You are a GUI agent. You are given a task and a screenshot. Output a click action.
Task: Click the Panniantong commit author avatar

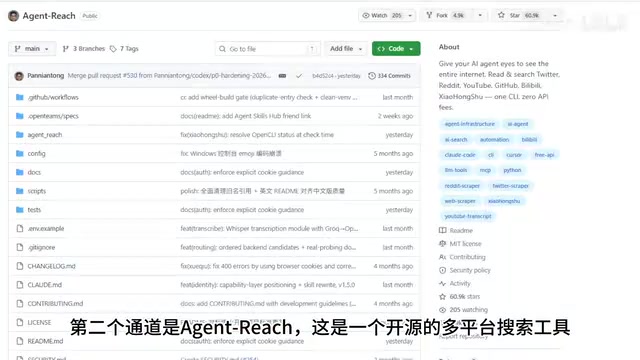click(19, 76)
